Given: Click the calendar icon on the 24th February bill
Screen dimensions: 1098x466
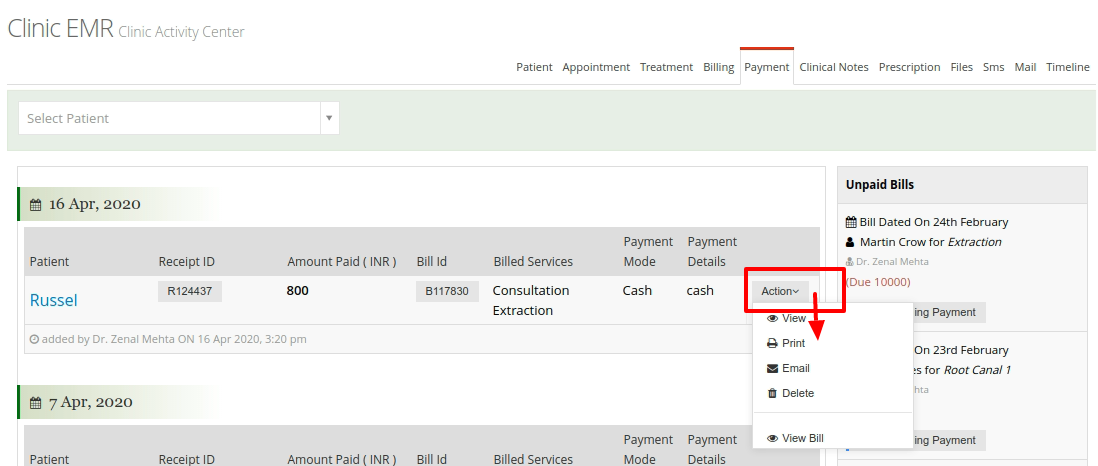Looking at the screenshot, I should tap(851, 222).
